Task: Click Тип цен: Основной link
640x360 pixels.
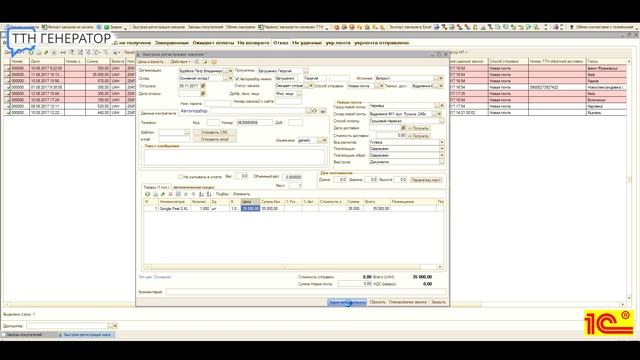Action: tap(154, 277)
